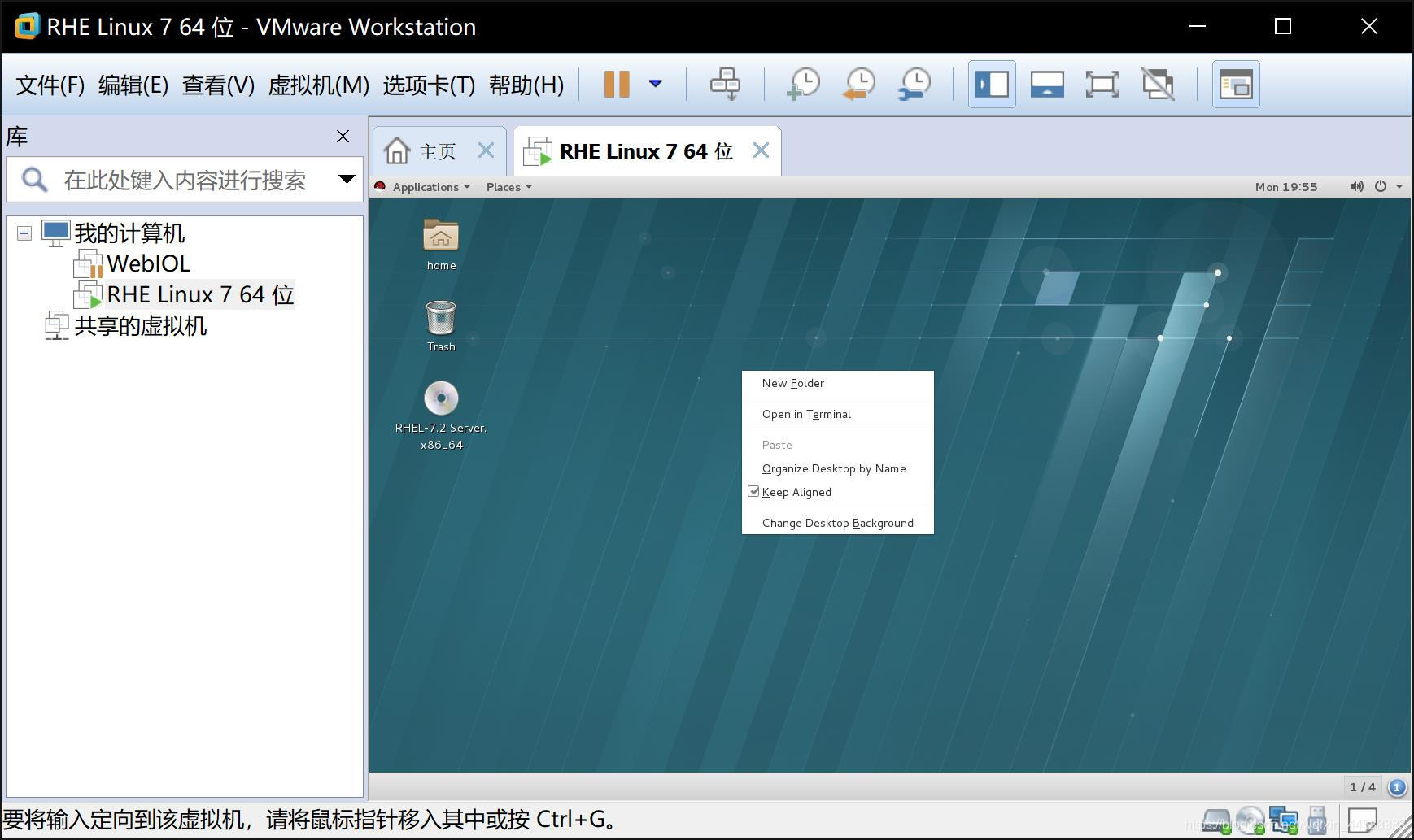Select 我的计算机 in the library tree
The height and width of the screenshot is (840, 1414).
[129, 233]
